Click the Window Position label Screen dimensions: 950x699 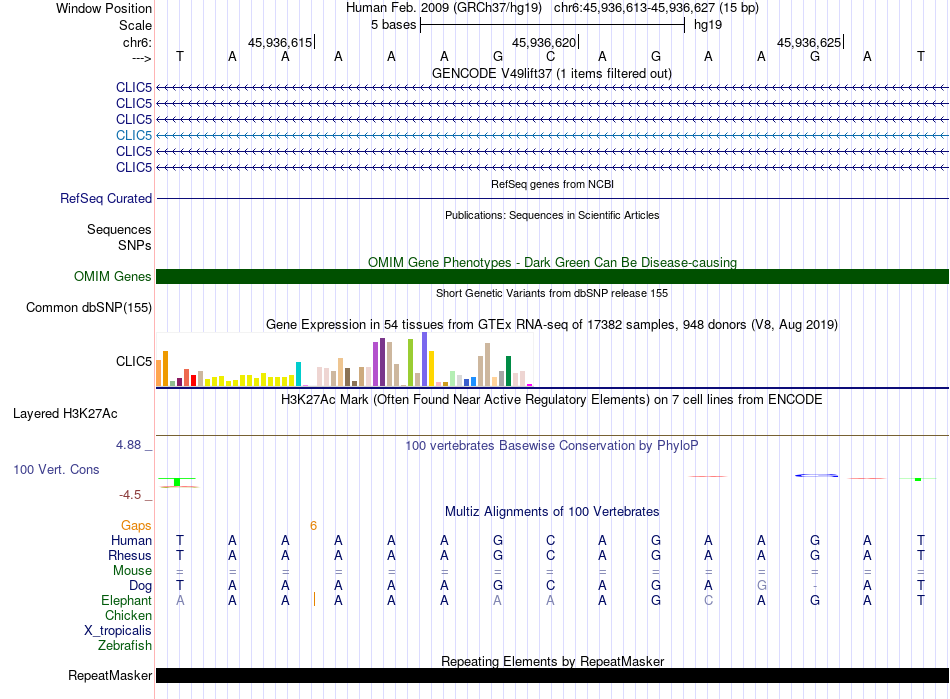pyautogui.click(x=104, y=8)
